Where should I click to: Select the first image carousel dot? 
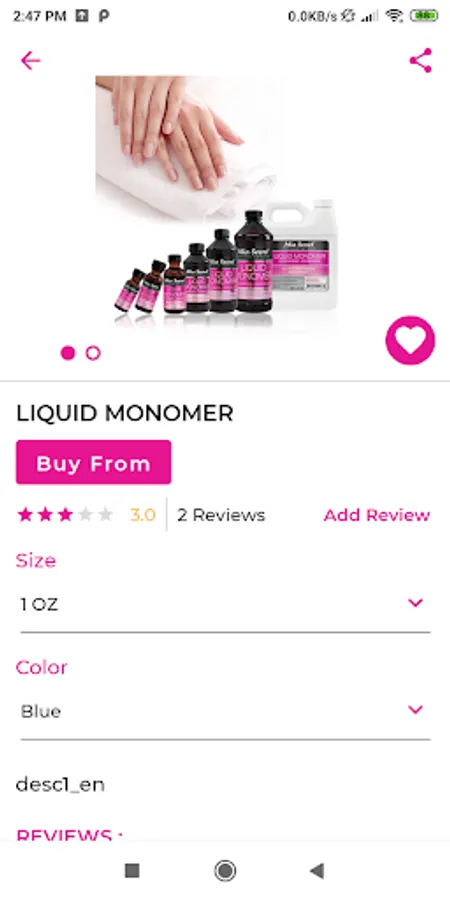click(x=68, y=353)
